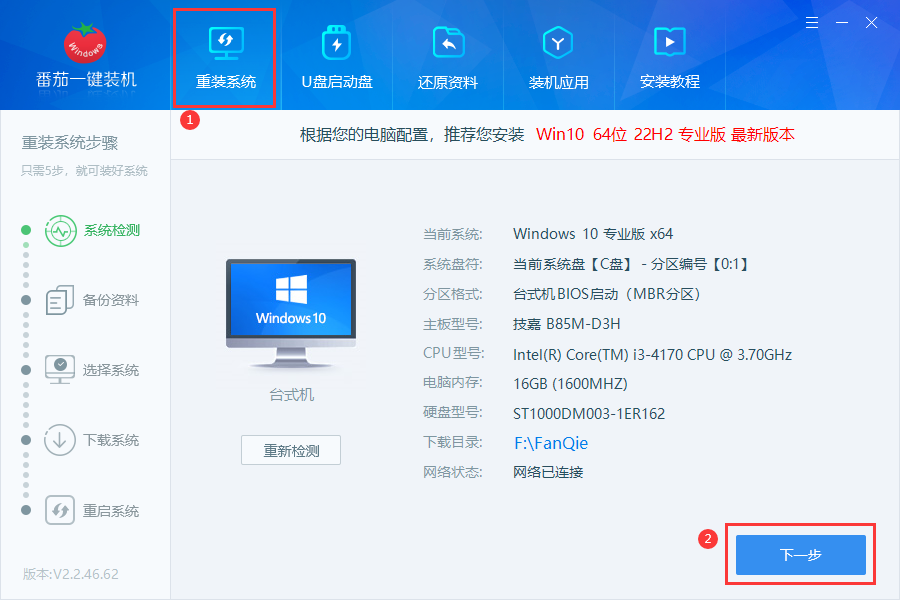Click the 台式机BIOS启动 (MBR分区) value

(607, 294)
